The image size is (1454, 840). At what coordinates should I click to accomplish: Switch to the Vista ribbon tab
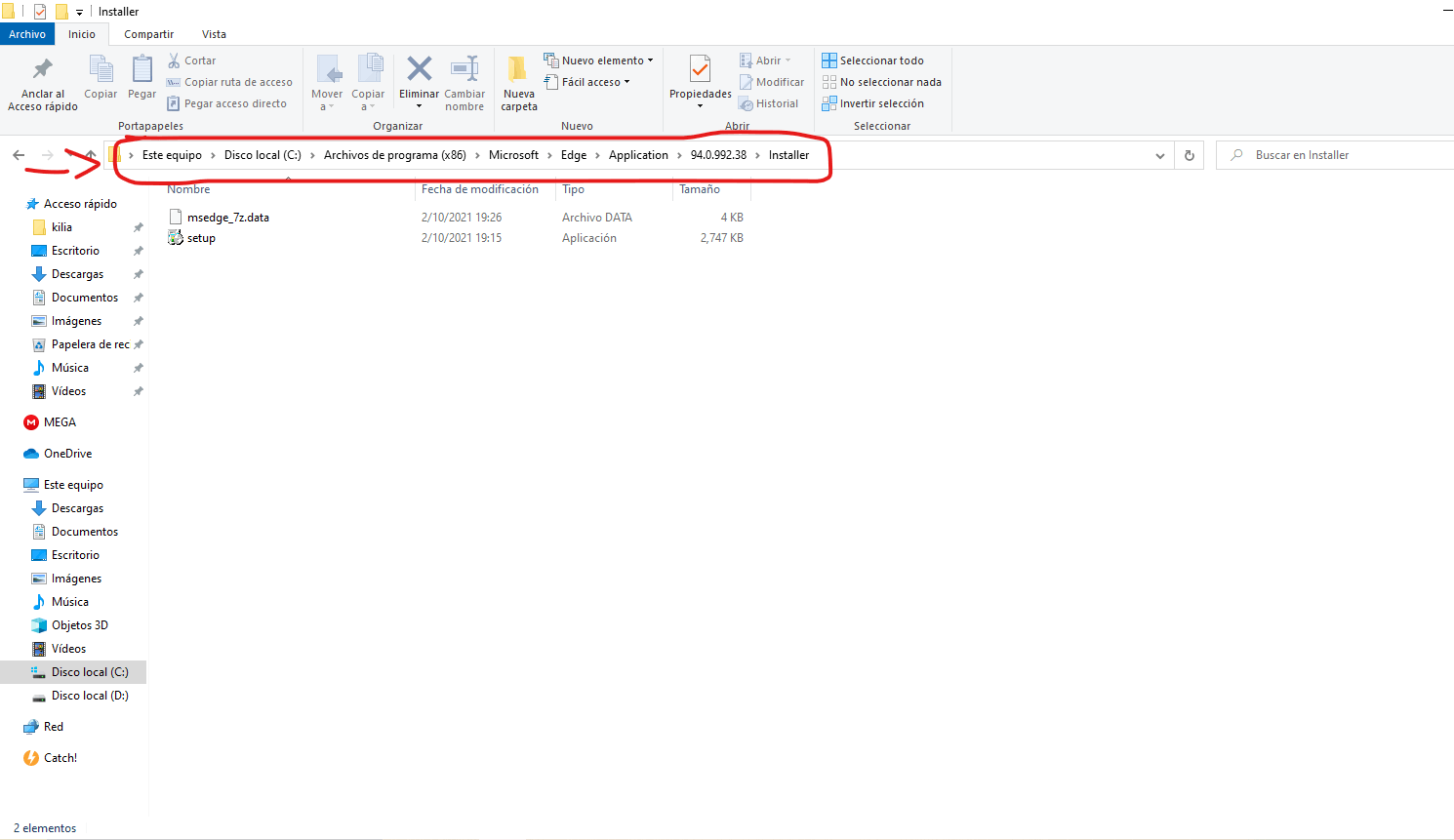214,34
